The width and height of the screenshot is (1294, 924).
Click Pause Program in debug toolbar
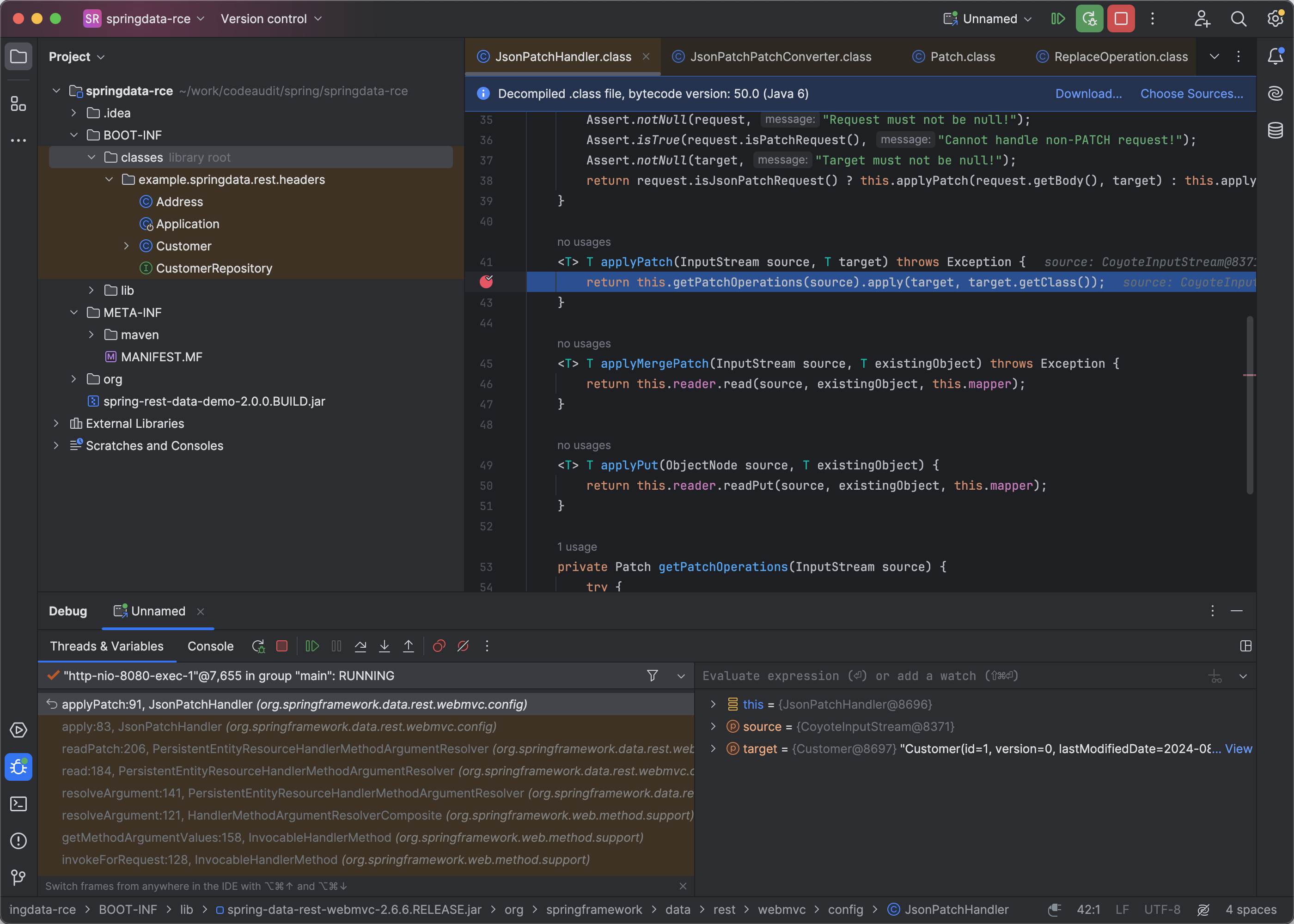tap(336, 646)
